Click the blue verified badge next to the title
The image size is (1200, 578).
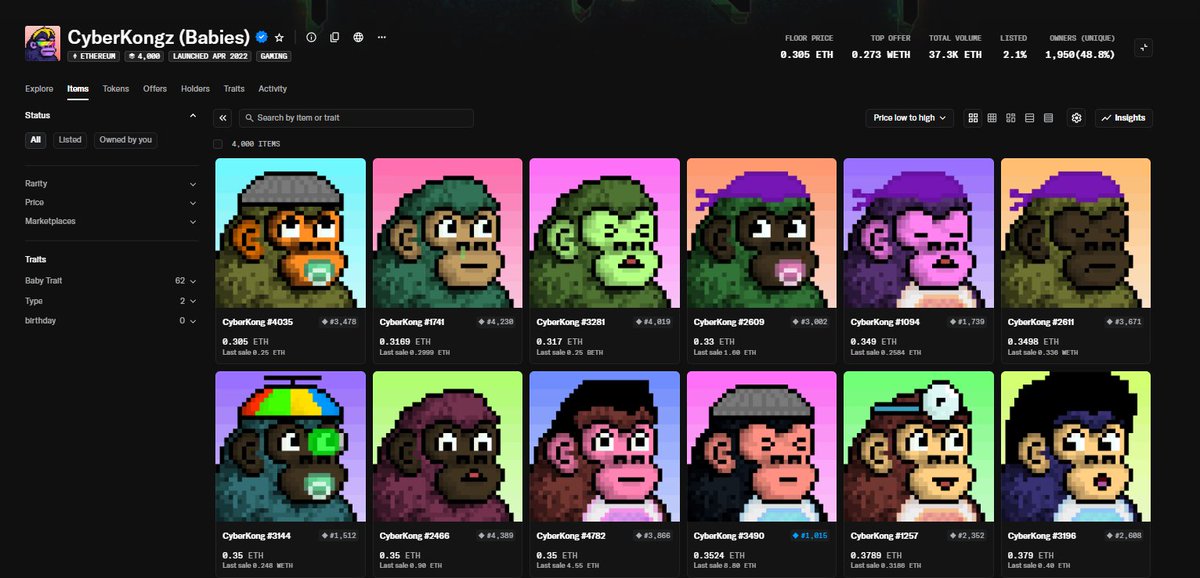click(x=261, y=37)
